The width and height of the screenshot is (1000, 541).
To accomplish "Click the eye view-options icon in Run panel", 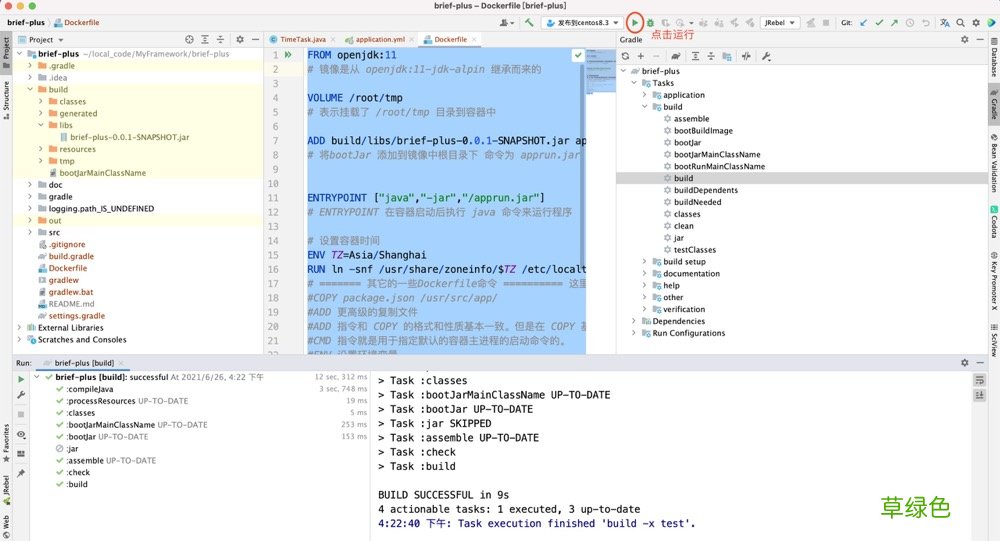I will (x=21, y=434).
